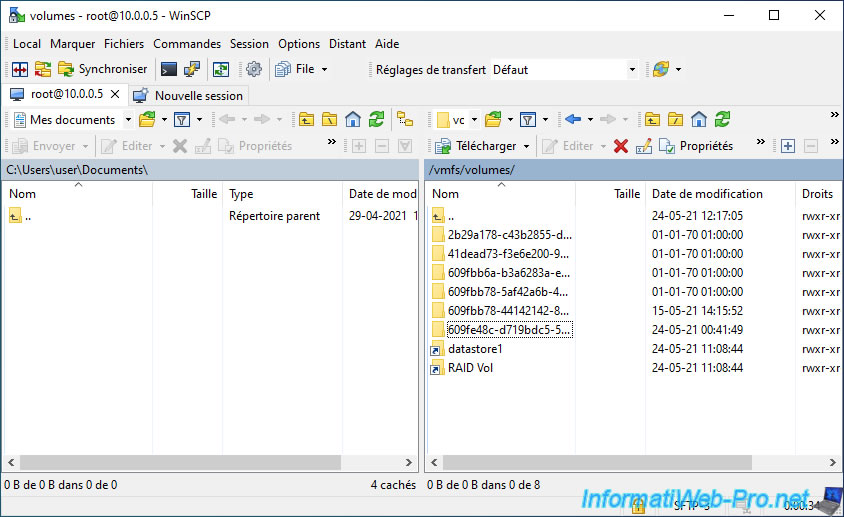Open Marquer menu
Screen dimensions: 844x517
[x=73, y=44]
